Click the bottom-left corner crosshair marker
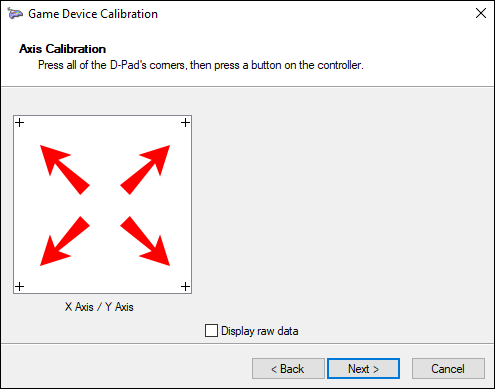 point(20,286)
